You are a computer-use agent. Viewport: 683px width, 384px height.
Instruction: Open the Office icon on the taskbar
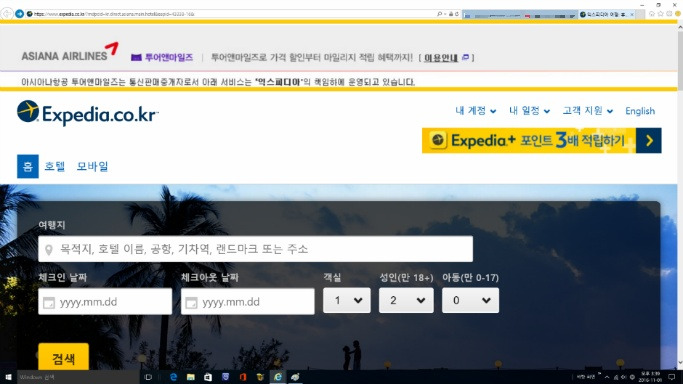pyautogui.click(x=243, y=377)
